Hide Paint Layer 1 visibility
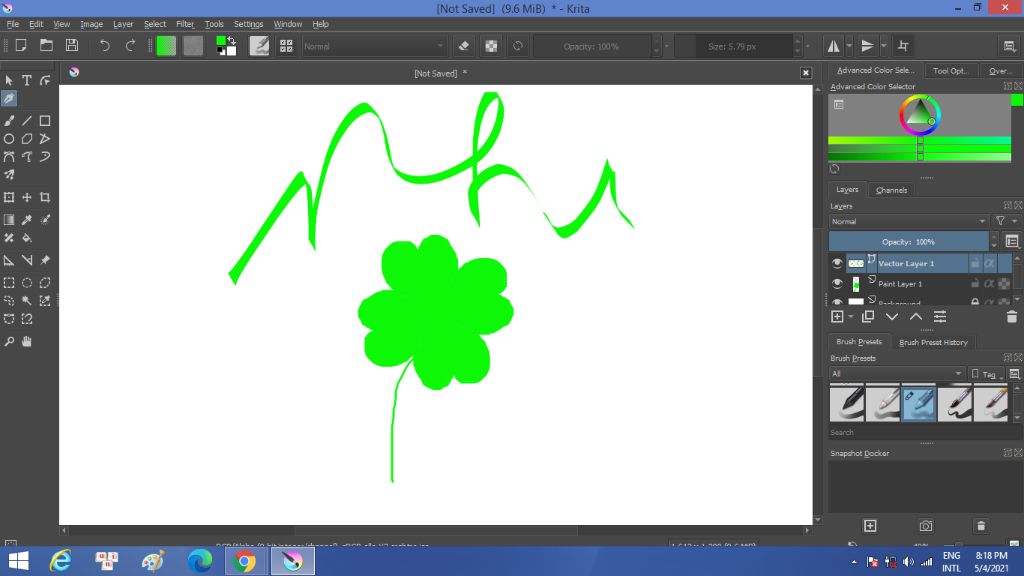This screenshot has height=576, width=1024. pyautogui.click(x=837, y=283)
